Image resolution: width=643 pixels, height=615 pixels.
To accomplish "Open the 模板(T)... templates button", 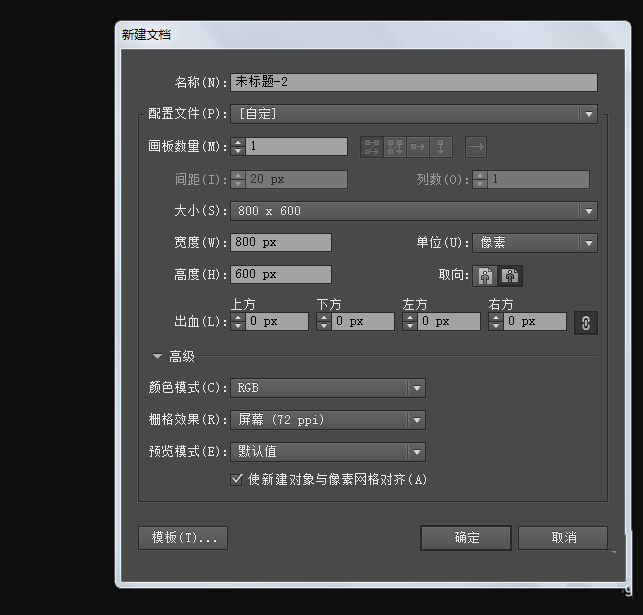I will 183,538.
